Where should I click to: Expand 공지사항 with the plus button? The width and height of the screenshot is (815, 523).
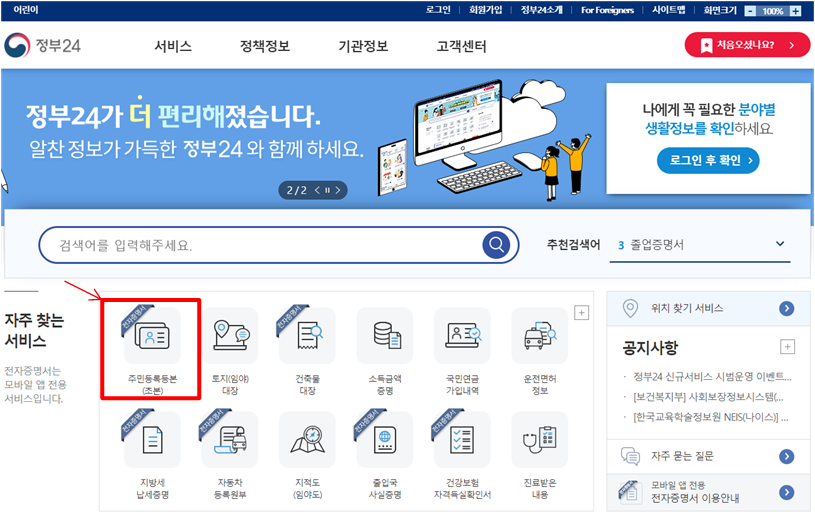787,347
